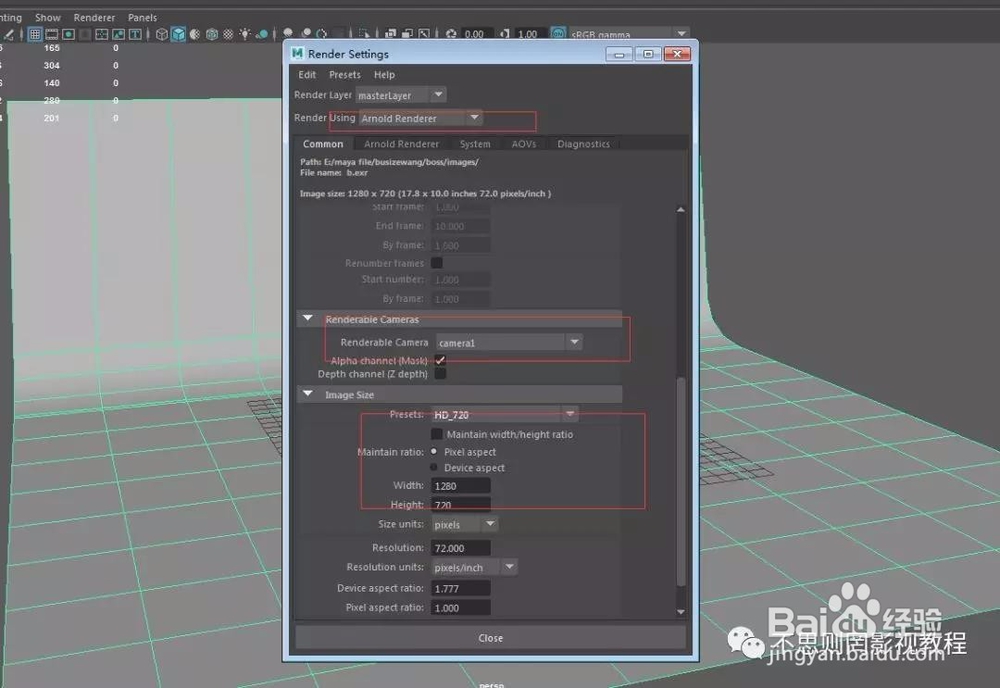Open the sRGB gamma view transform dropdown
The image size is (1000, 688).
pos(628,34)
